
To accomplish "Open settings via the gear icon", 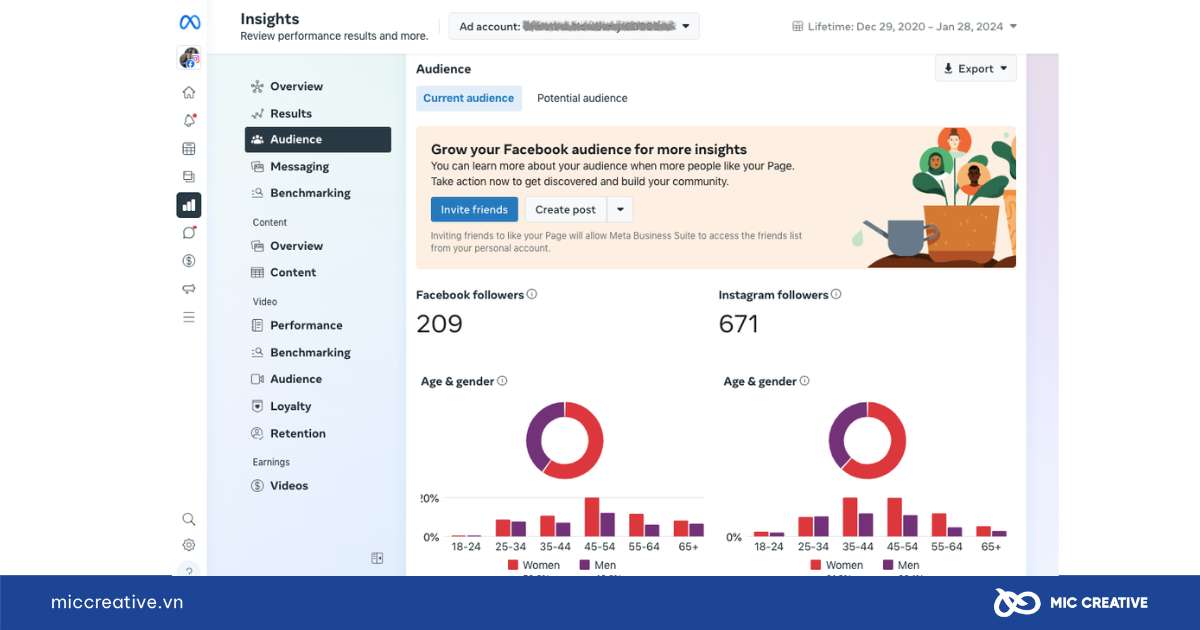I will 189,545.
